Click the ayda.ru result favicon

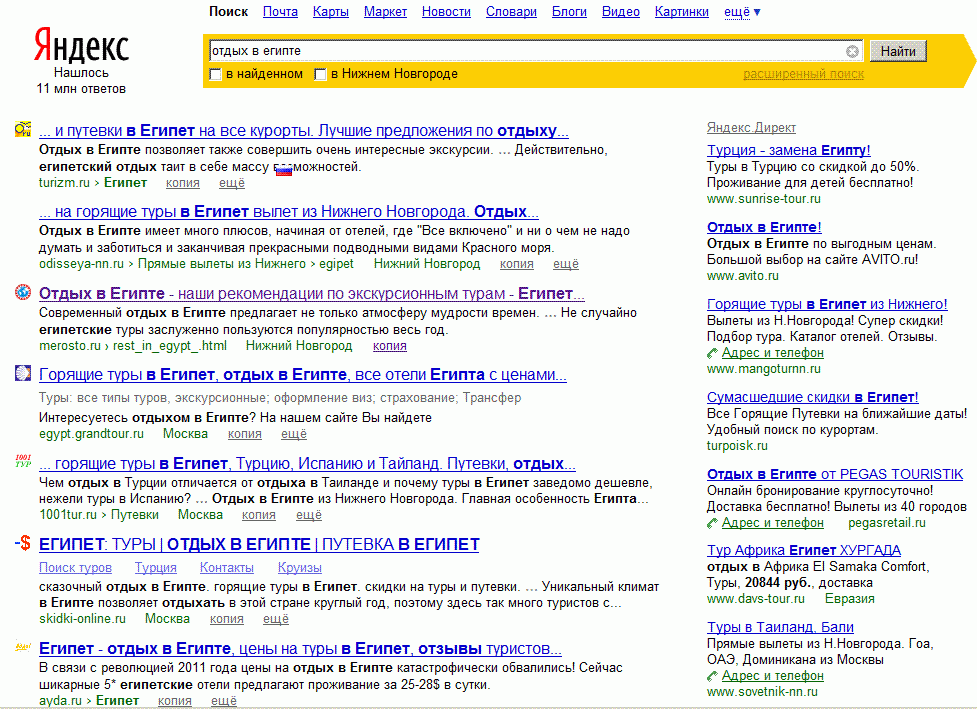point(22,647)
